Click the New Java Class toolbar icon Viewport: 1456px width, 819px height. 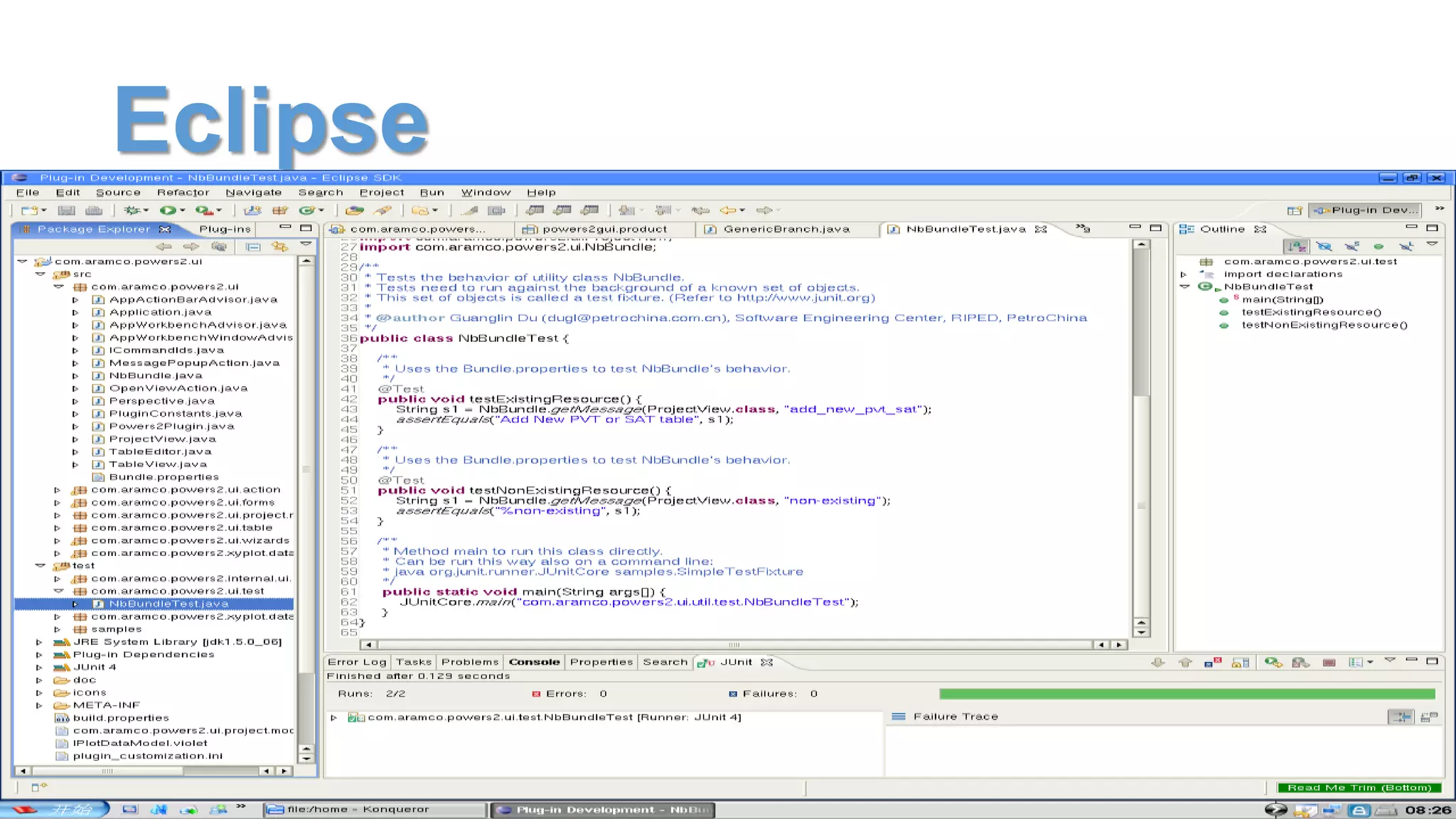(x=307, y=210)
